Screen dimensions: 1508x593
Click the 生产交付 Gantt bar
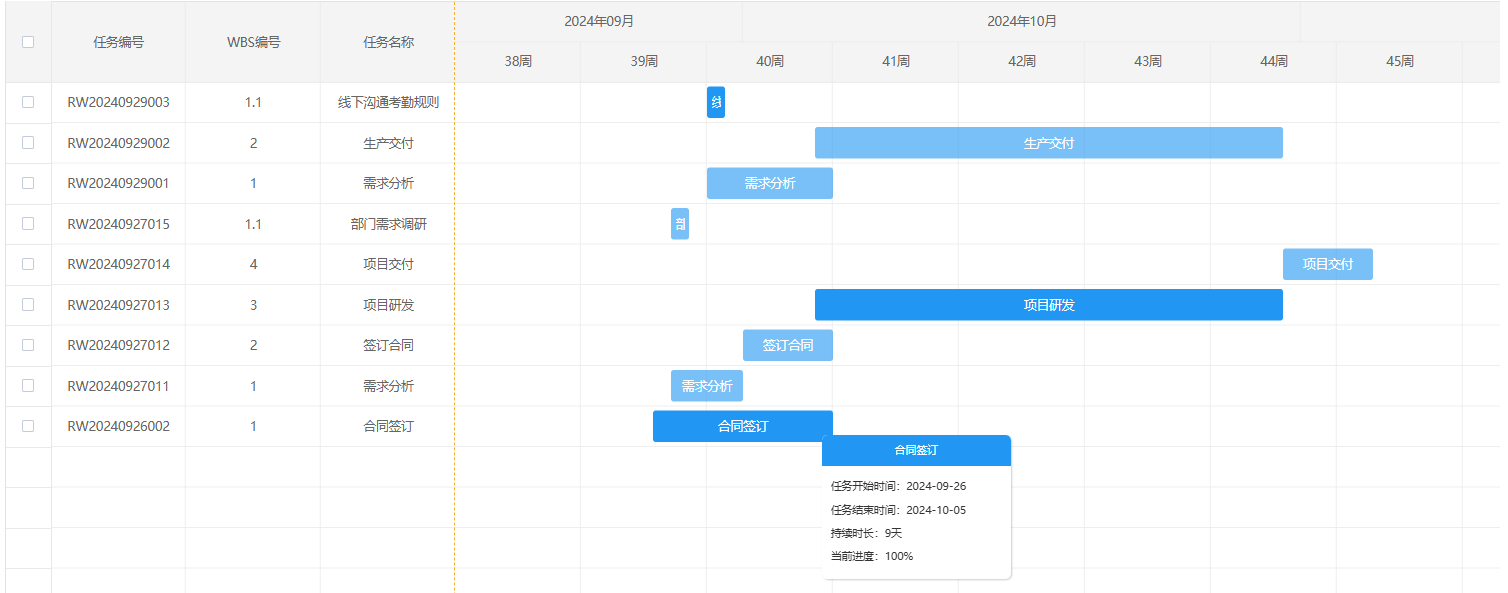click(x=1048, y=143)
